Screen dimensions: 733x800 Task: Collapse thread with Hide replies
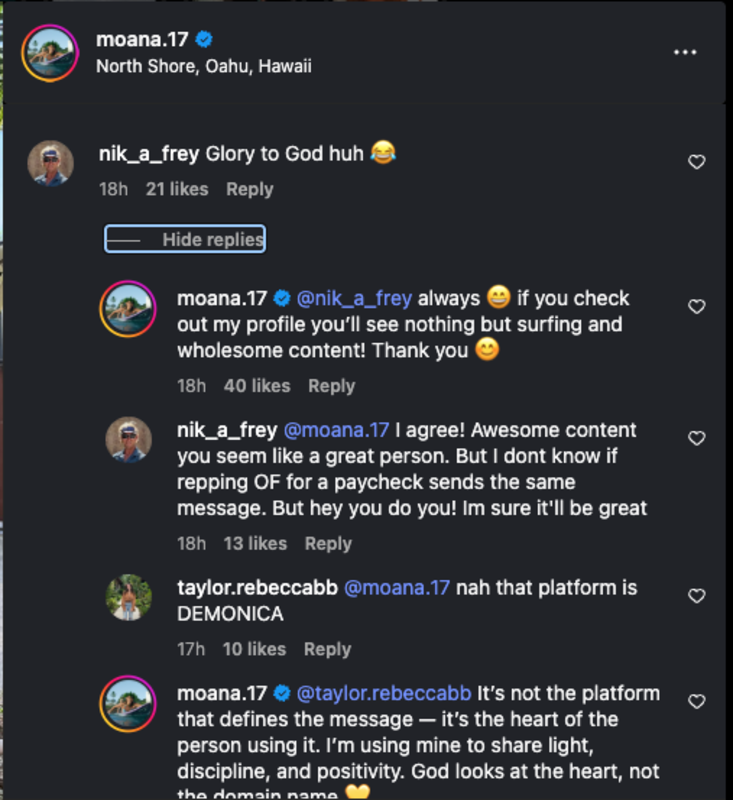pyautogui.click(x=185, y=239)
